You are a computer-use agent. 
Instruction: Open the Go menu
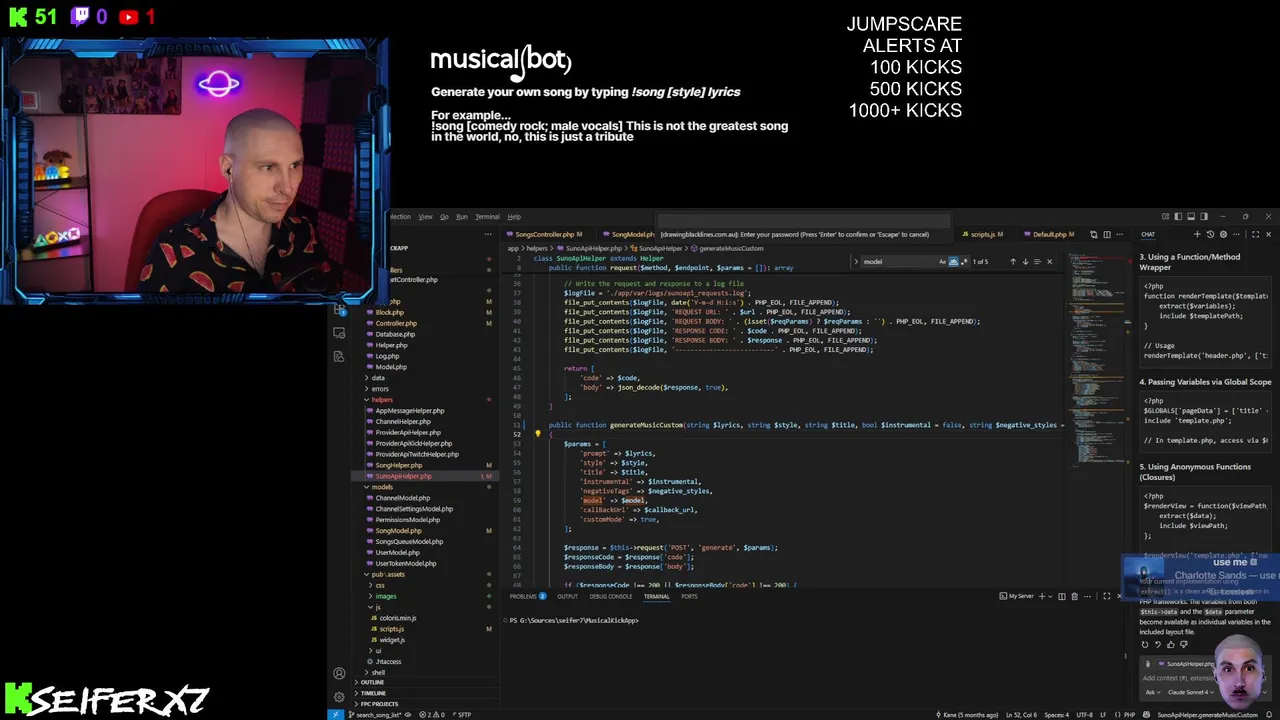[x=444, y=217]
